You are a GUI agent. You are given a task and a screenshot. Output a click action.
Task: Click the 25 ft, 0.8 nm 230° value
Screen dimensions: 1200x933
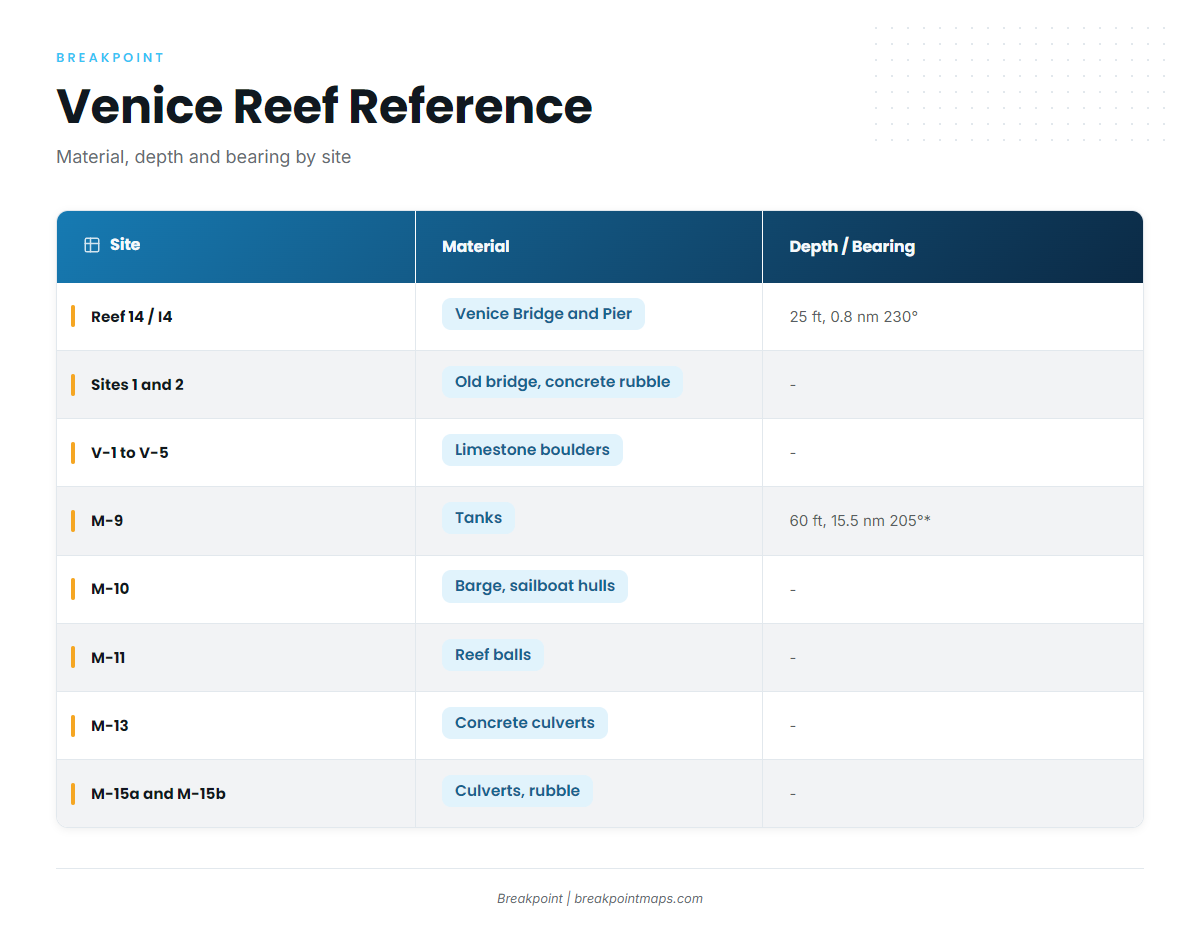[x=854, y=317]
